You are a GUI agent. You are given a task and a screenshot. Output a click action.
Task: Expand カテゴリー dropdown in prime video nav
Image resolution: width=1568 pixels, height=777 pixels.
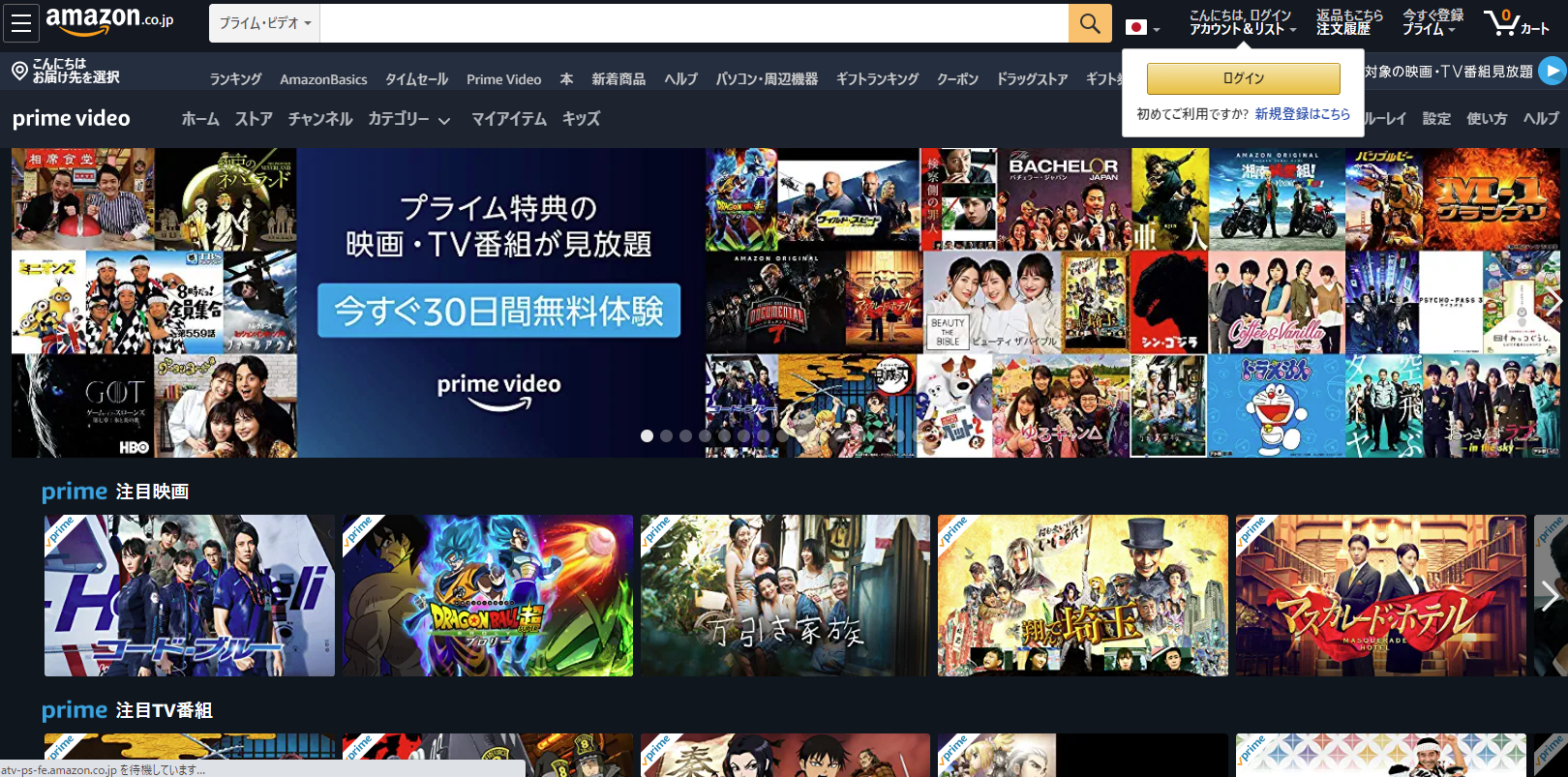[408, 119]
